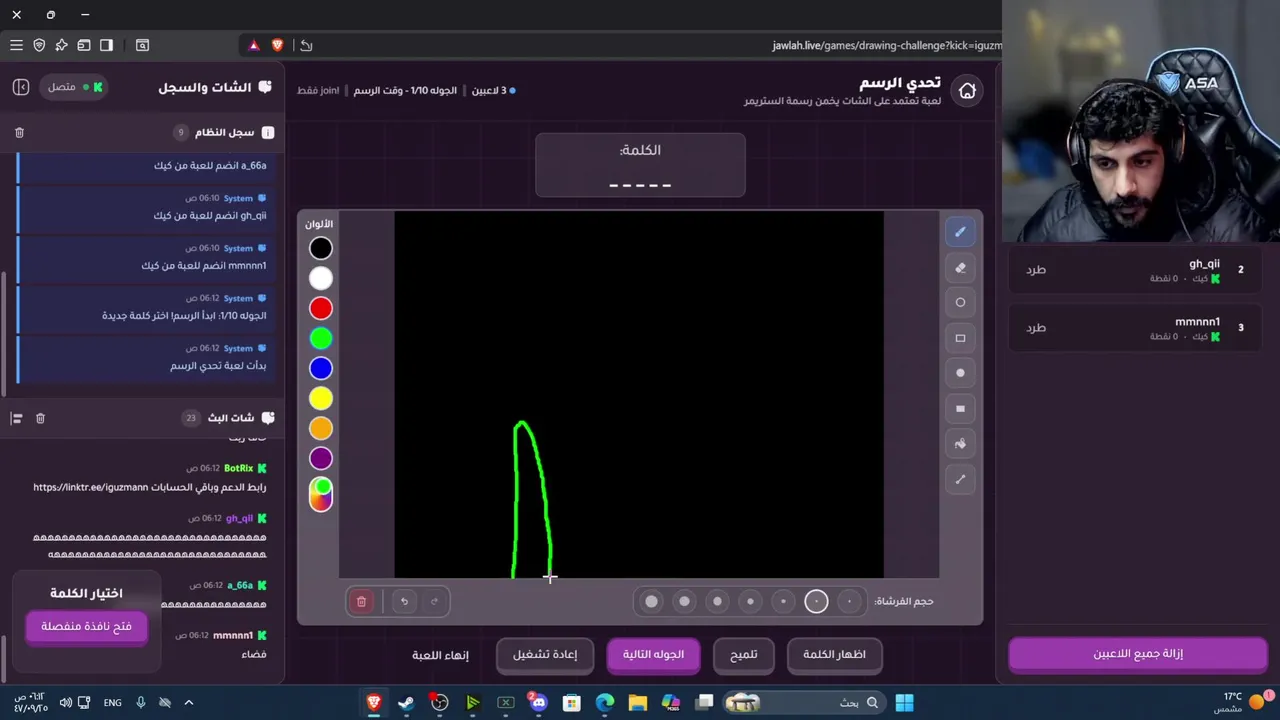This screenshot has width=1280, height=720.
Task: Select the hollow rectangle shape tool
Action: 960,338
